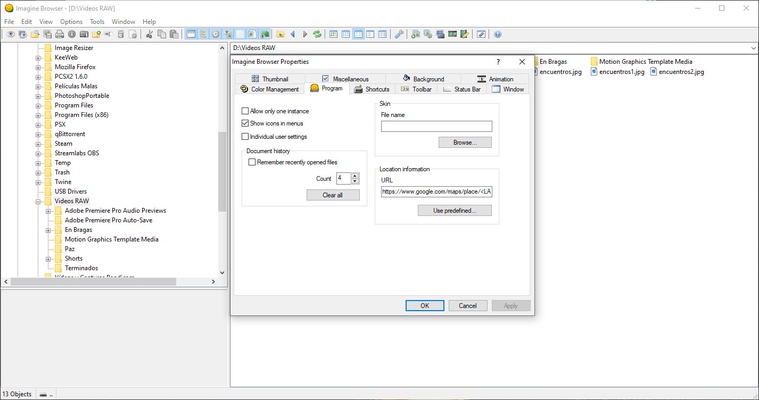
Task: Increase the Count spinner value
Action: (354, 175)
